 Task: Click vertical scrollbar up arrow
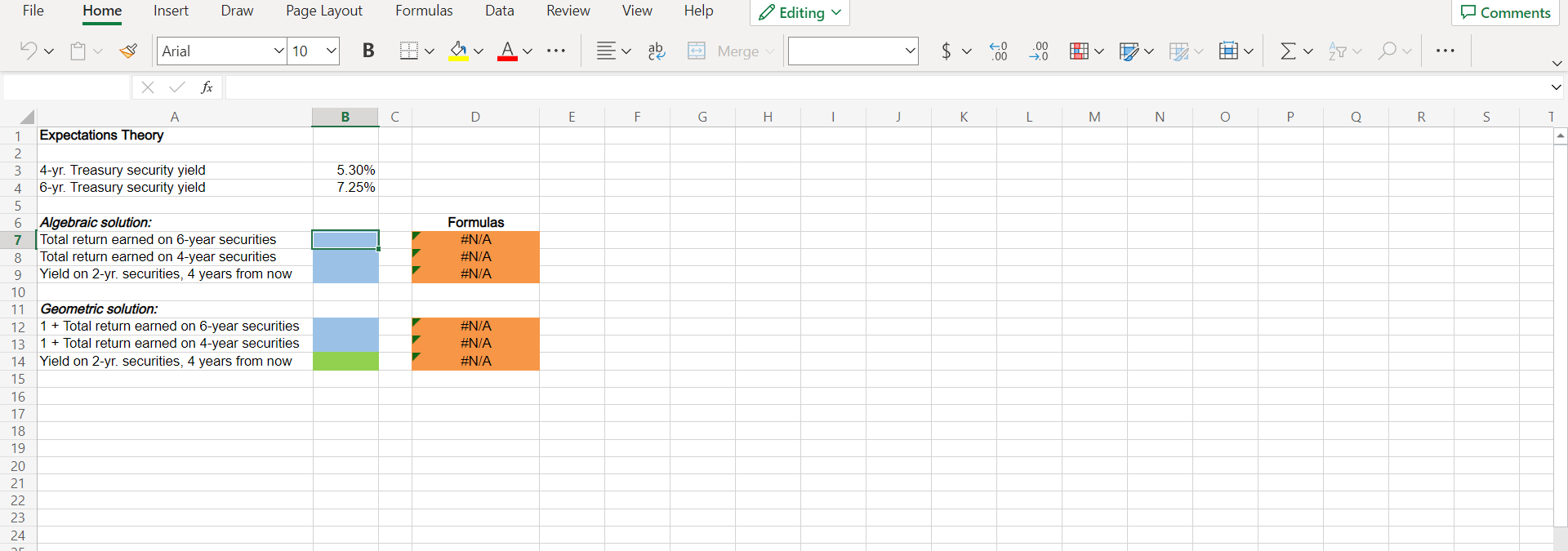1561,136
